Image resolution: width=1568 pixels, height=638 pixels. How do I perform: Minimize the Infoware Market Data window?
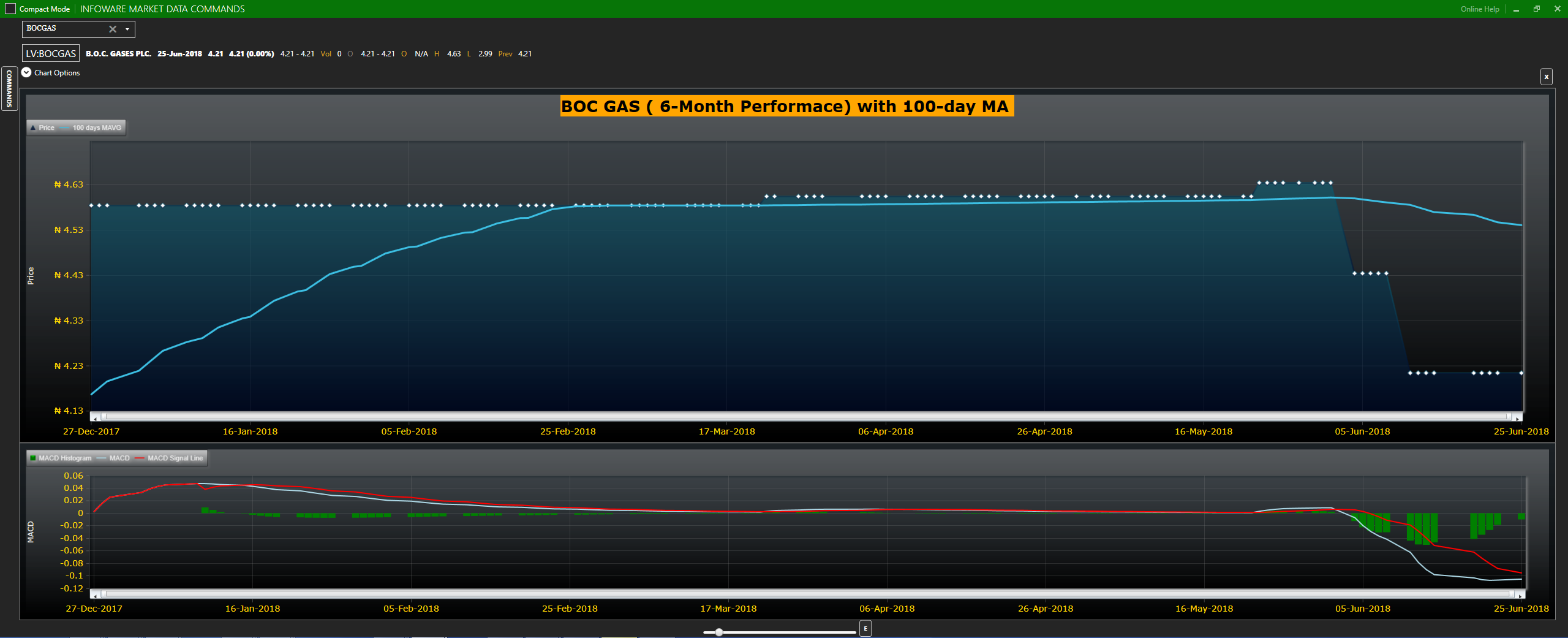[x=1517, y=9]
